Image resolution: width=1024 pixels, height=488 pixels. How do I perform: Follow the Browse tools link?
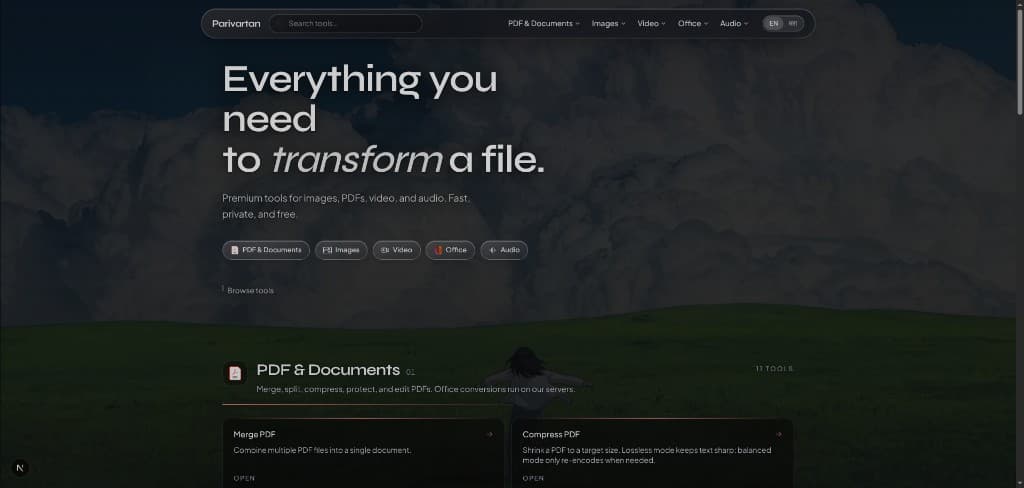(x=250, y=291)
